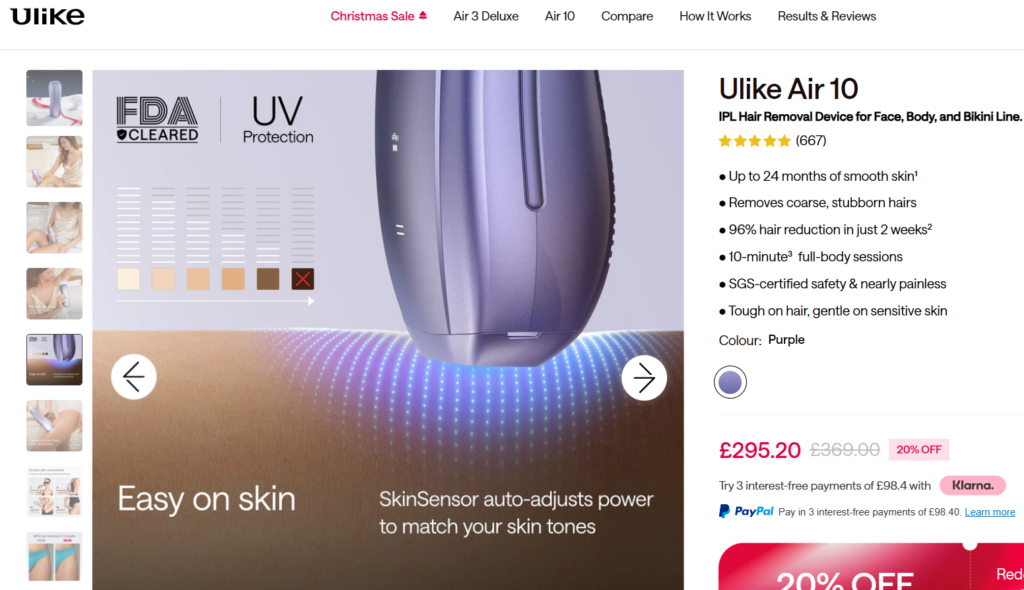Select the first thumbnail with ribbon device
1024x590 pixels.
[x=54, y=98]
